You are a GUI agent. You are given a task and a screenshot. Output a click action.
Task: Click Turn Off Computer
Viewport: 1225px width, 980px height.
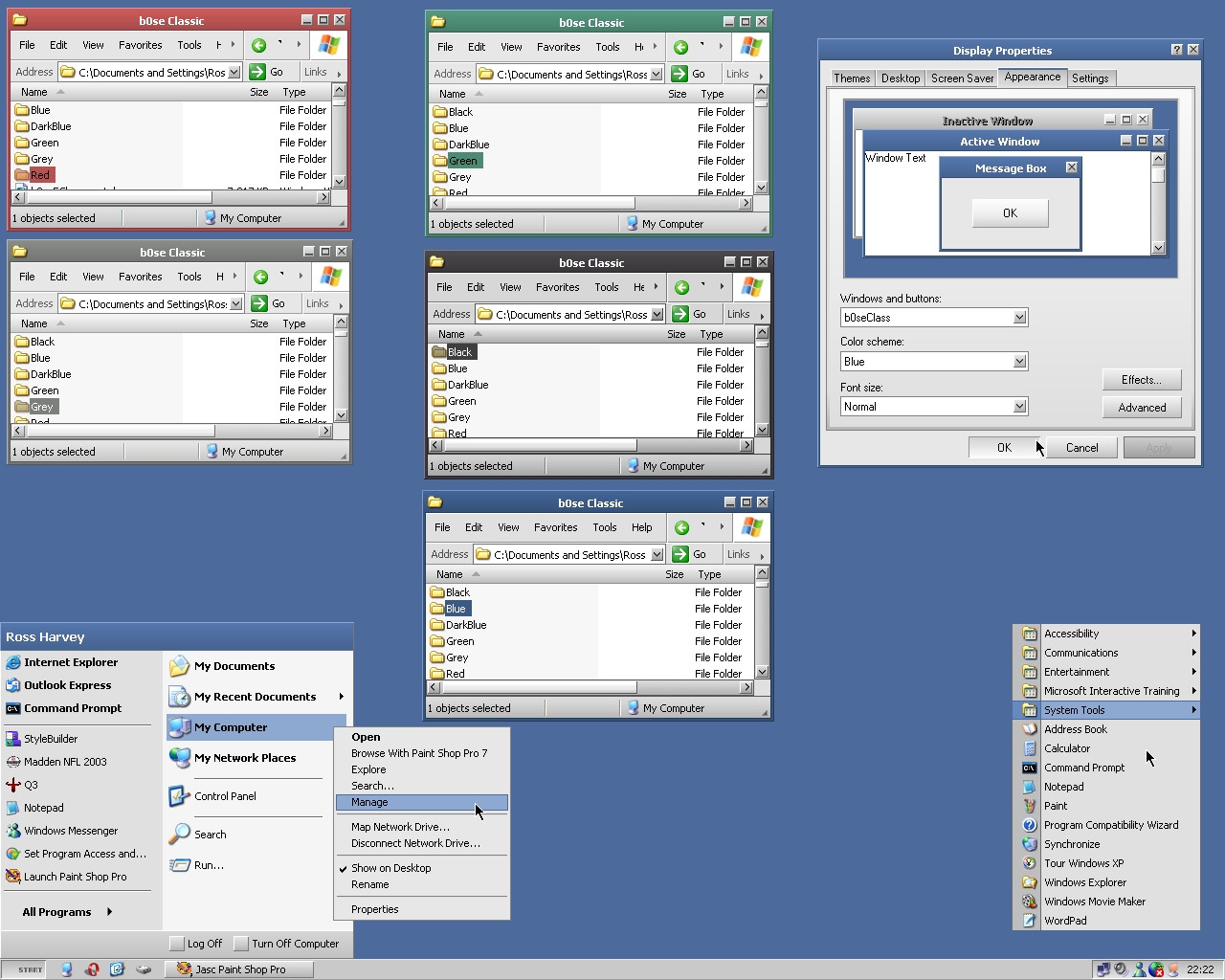(x=286, y=944)
